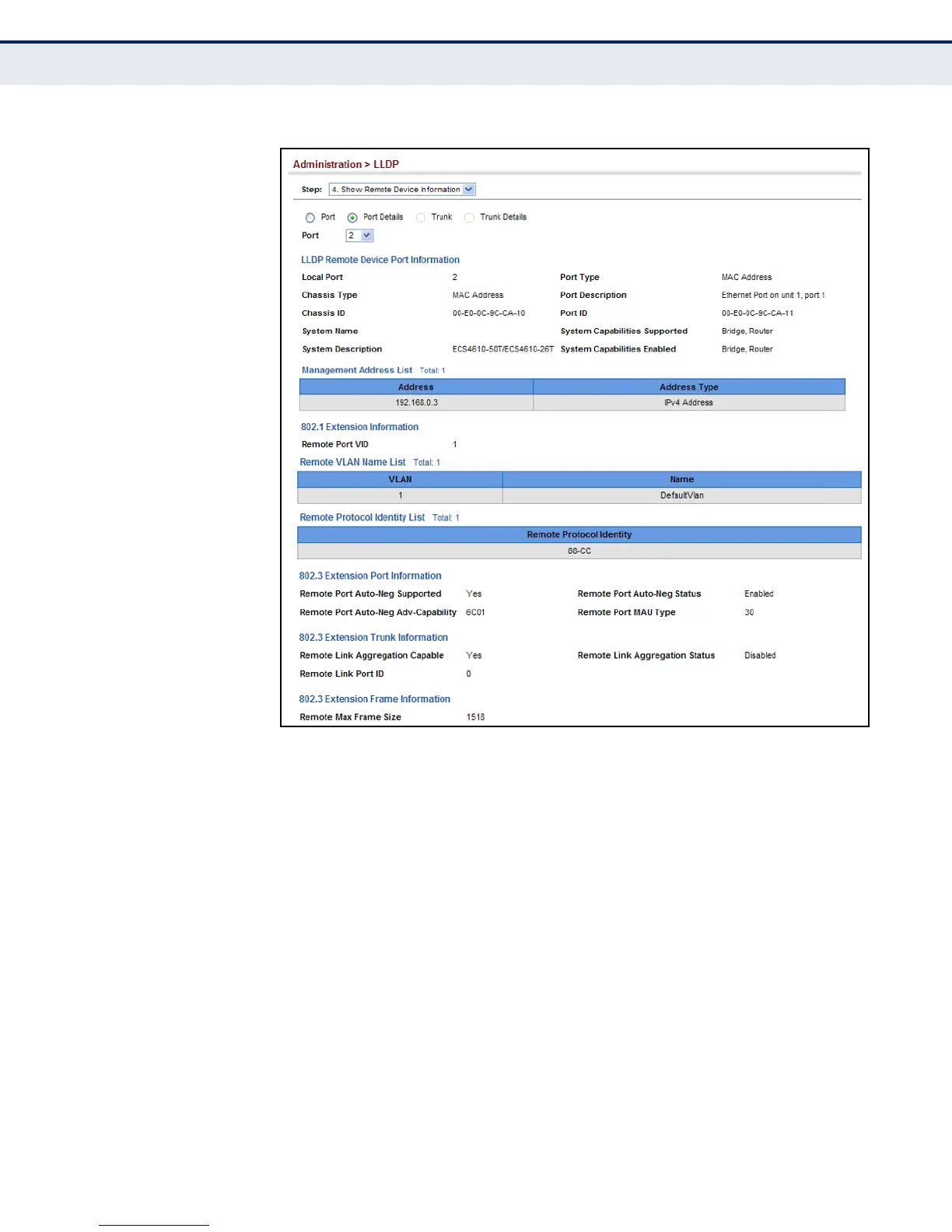Click the Remote Protocol Identity List heading

tap(362, 517)
